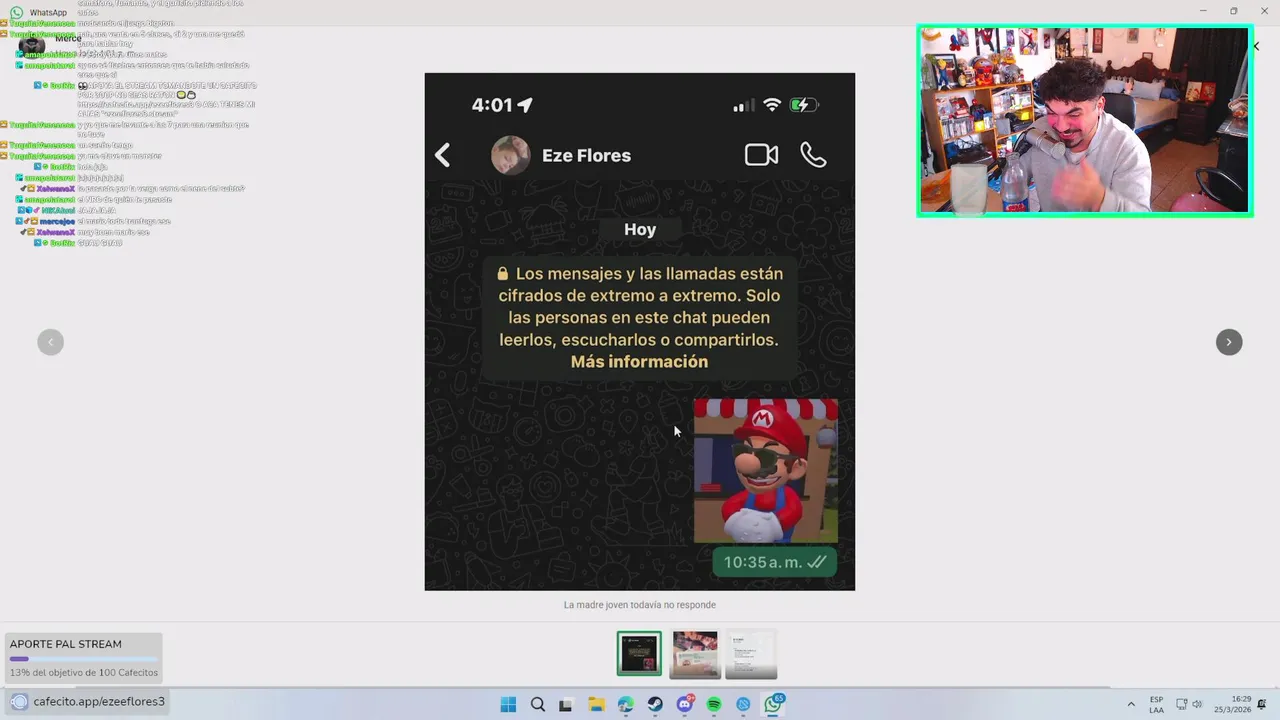Image resolution: width=1280 pixels, height=720 pixels.
Task: Go to the next image with the right arrow
Action: pyautogui.click(x=1229, y=342)
